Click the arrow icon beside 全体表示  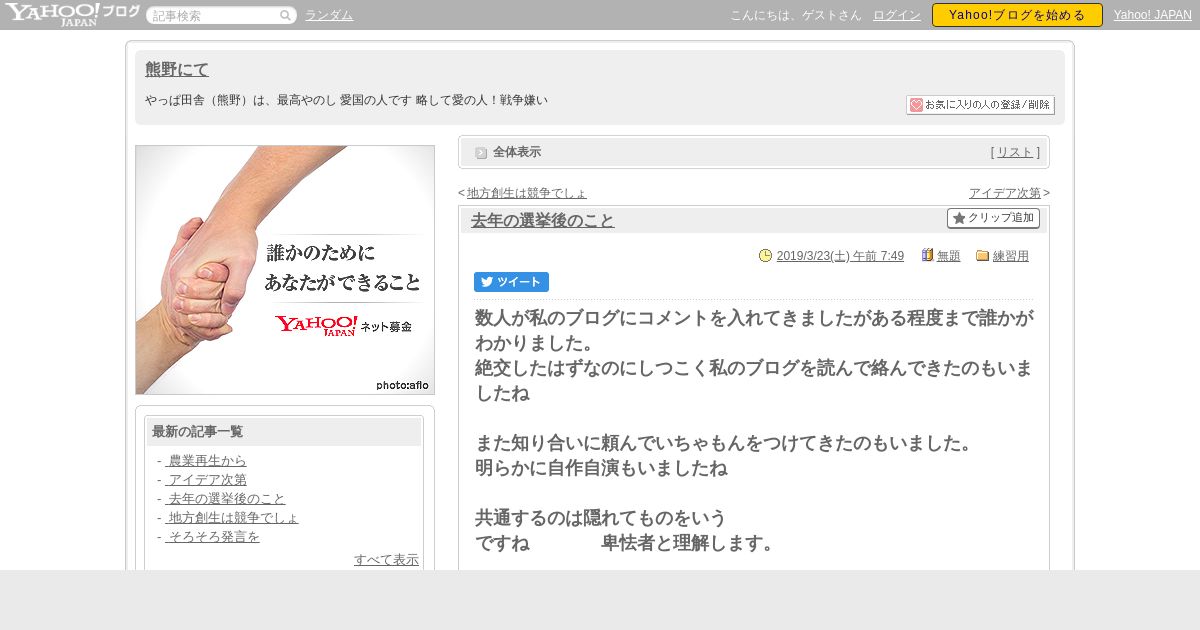[481, 152]
